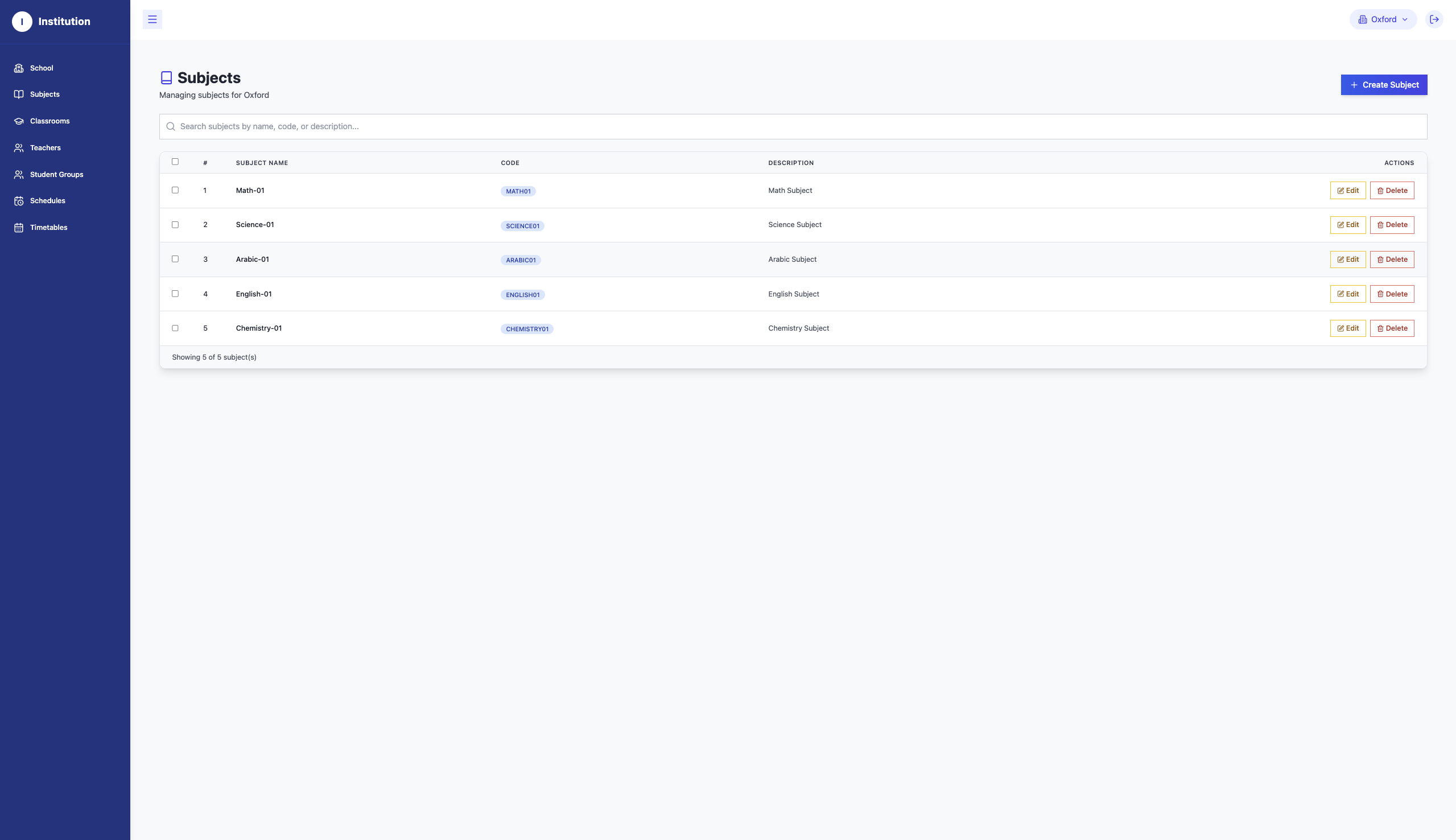Open the School section in sidebar
The width and height of the screenshot is (1456, 840).
(x=42, y=68)
